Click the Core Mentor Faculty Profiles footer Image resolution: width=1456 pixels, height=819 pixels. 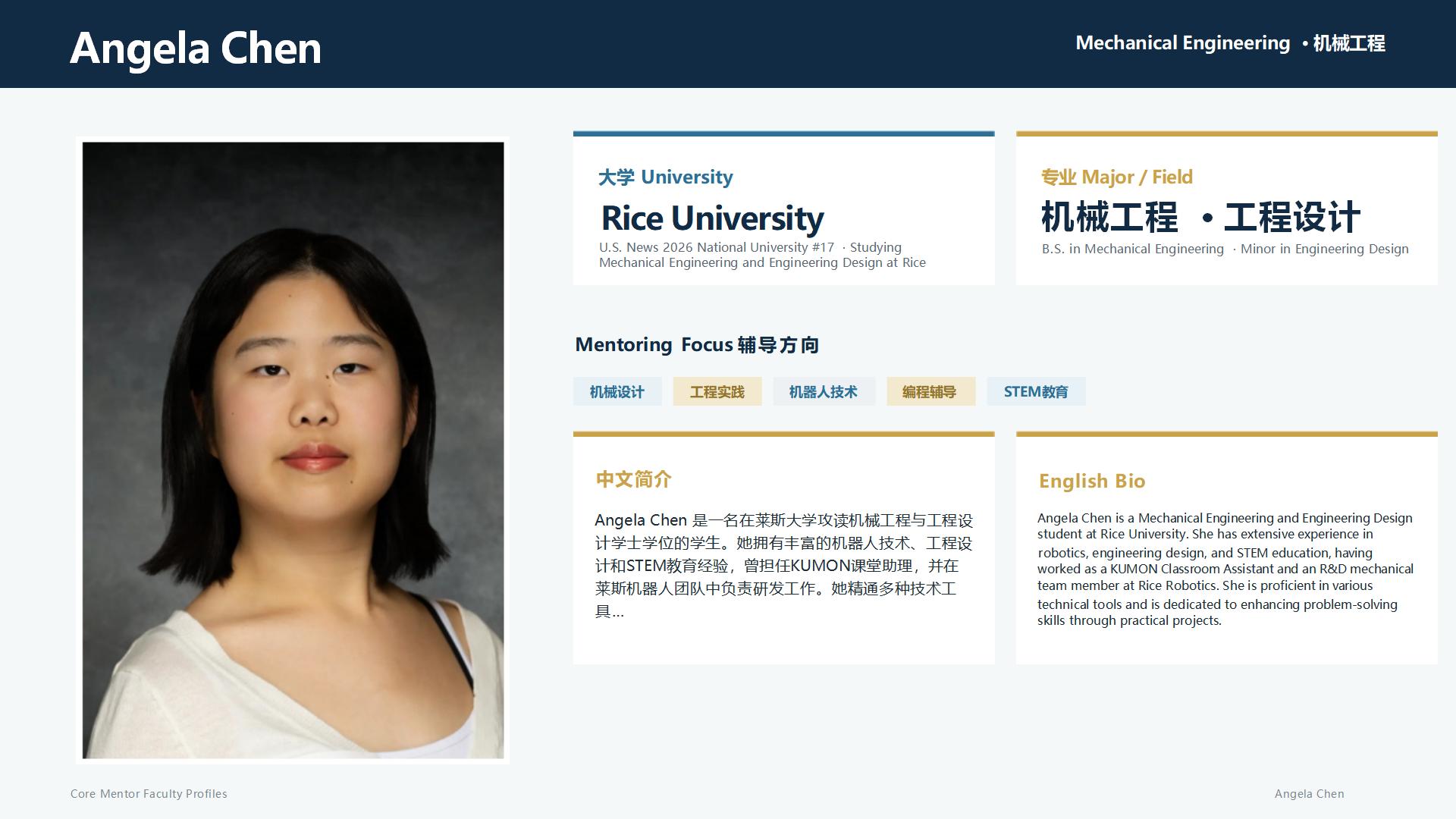click(x=149, y=794)
